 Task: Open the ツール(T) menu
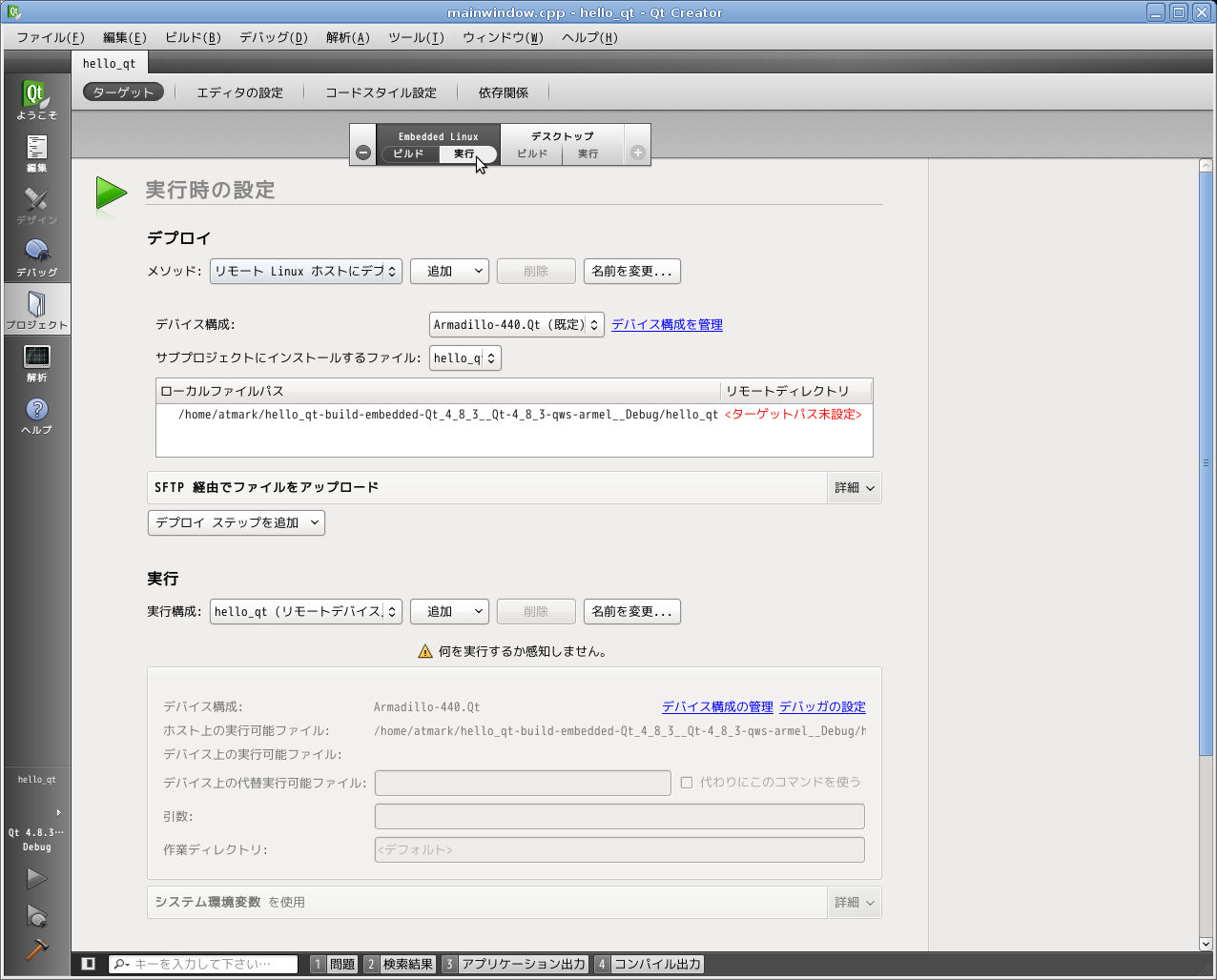coord(416,37)
